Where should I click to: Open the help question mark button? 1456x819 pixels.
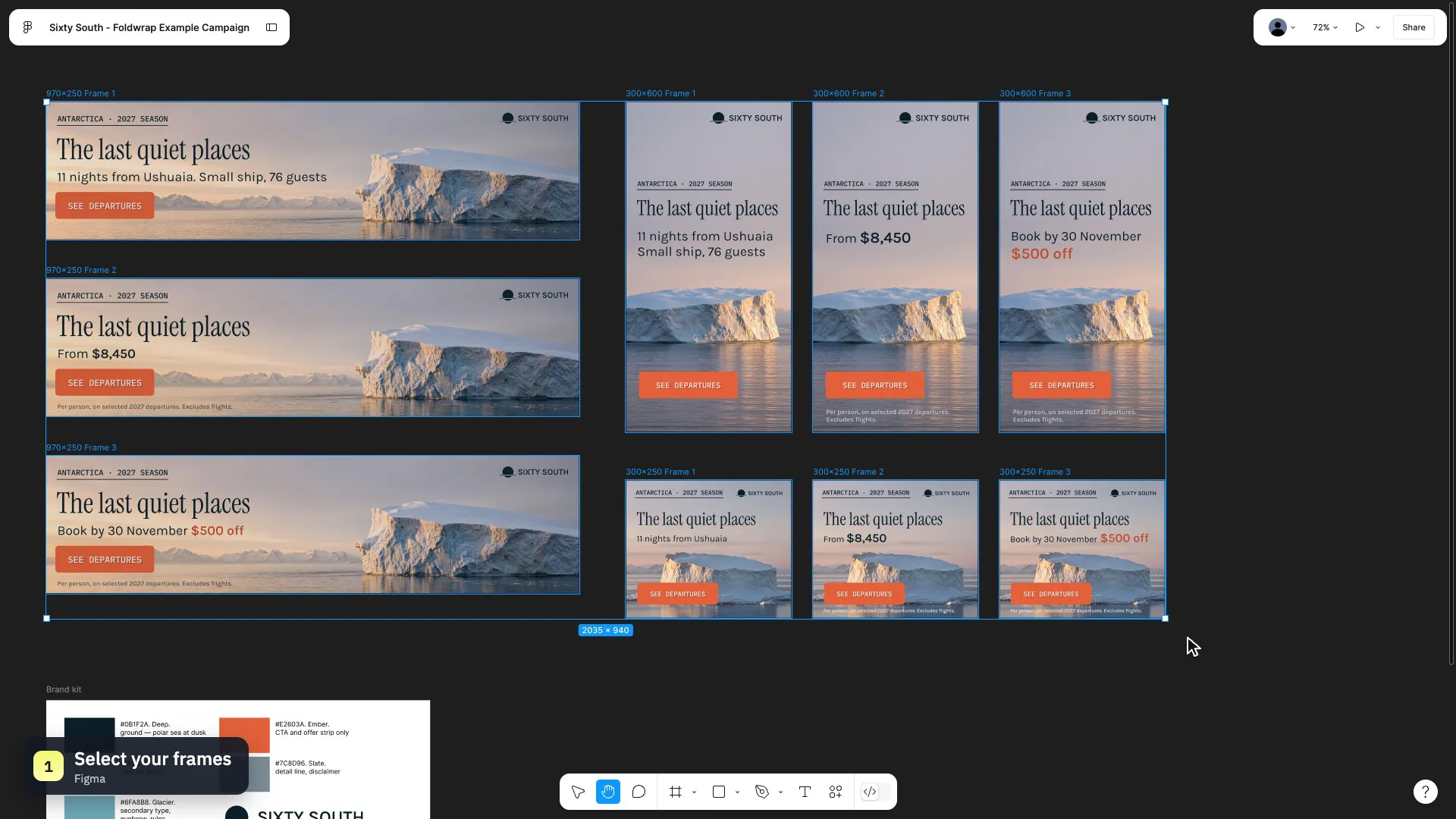pyautogui.click(x=1426, y=792)
